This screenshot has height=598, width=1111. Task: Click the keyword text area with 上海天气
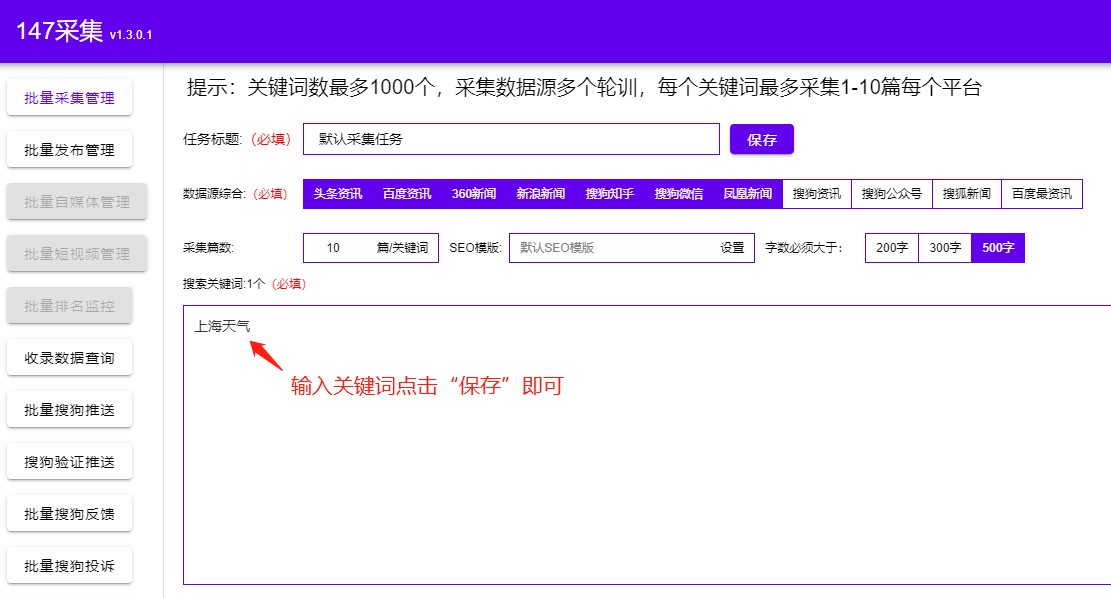647,445
